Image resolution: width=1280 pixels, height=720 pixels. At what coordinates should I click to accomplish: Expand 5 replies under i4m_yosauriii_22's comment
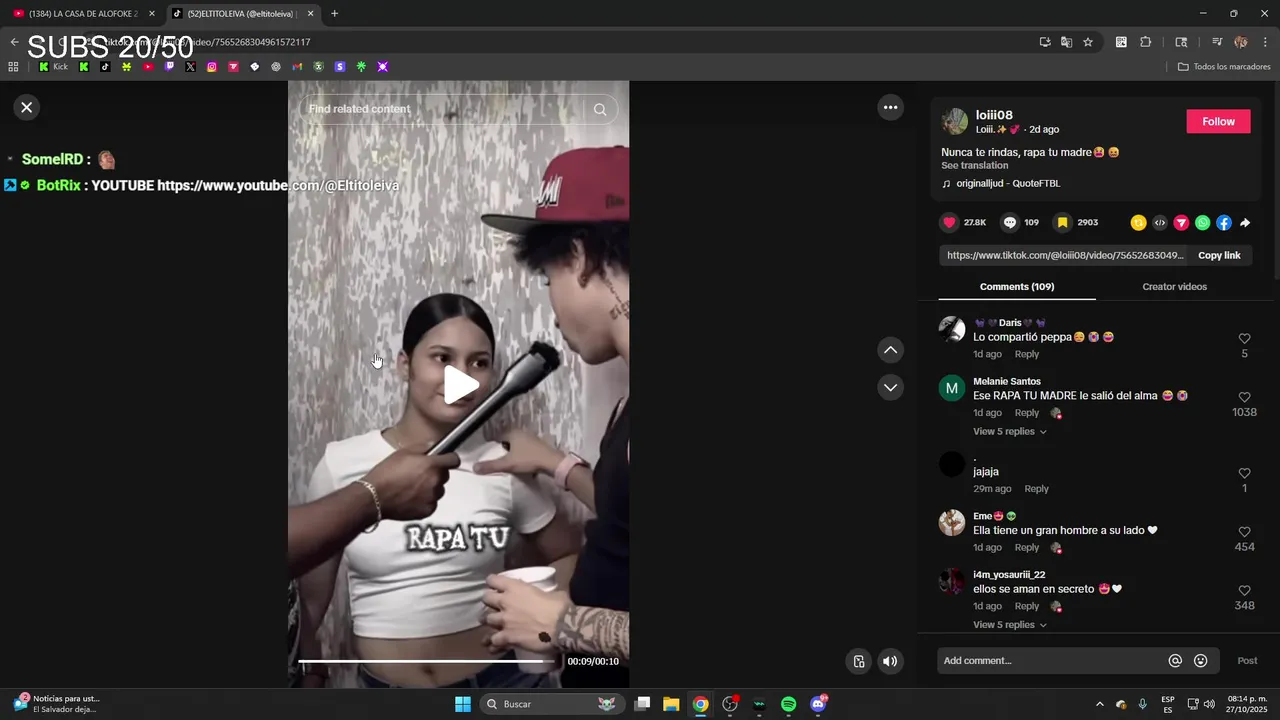1010,625
